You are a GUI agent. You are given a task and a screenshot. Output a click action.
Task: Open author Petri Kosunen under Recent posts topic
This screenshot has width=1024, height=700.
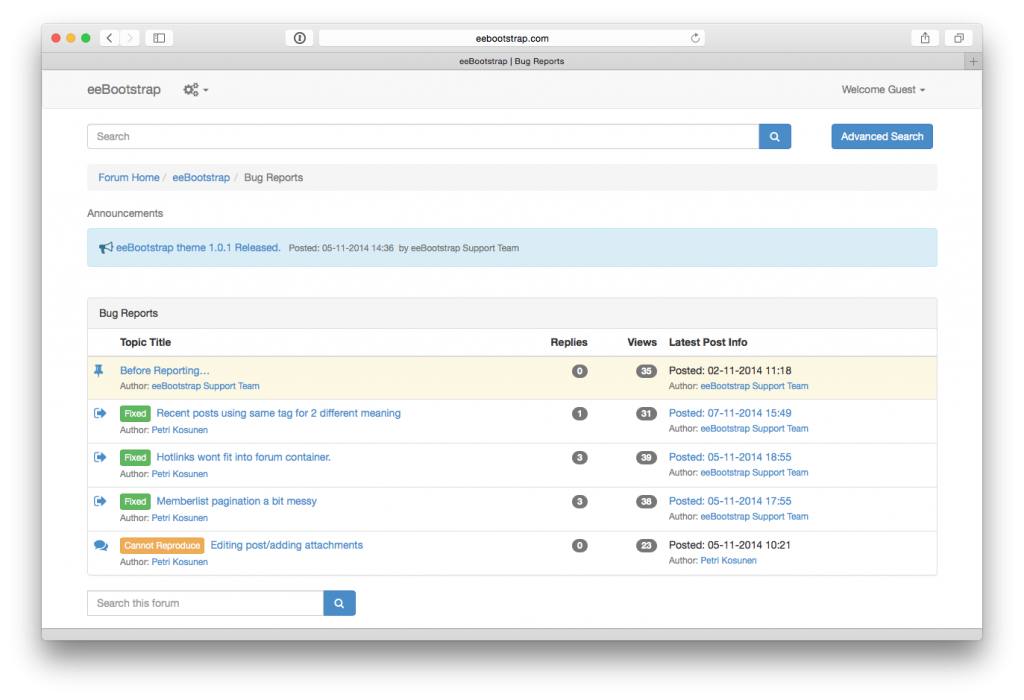(x=180, y=430)
